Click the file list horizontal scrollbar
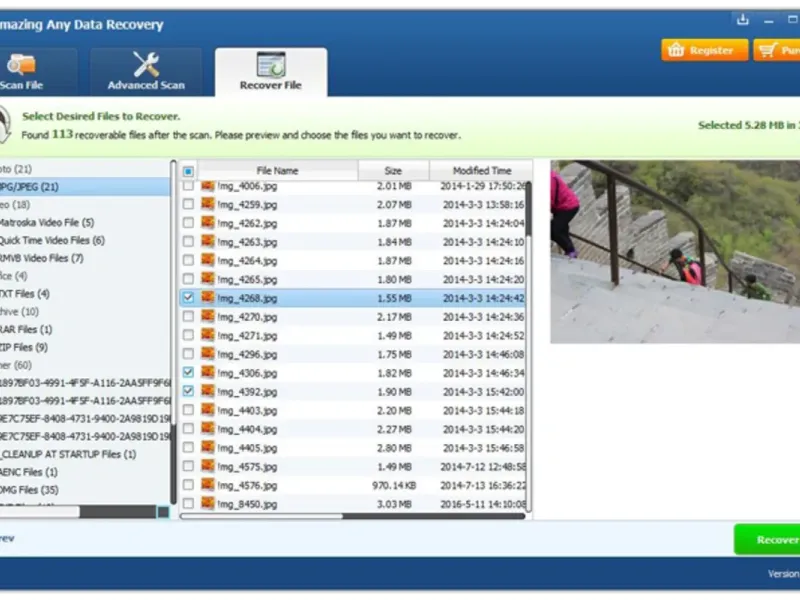The height and width of the screenshot is (600, 800). coord(353,516)
